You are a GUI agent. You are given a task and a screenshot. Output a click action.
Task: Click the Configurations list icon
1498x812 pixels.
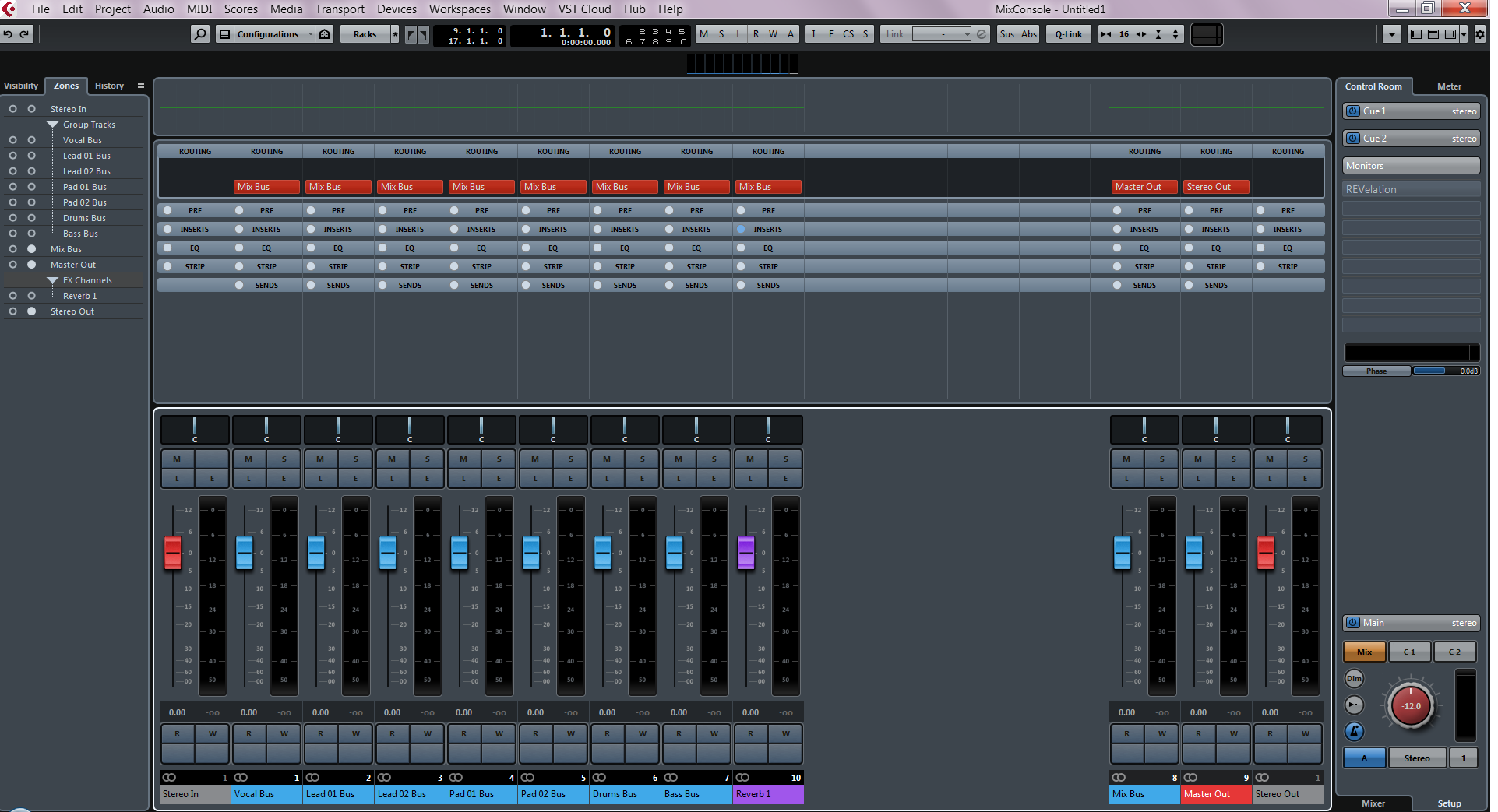[x=224, y=34]
